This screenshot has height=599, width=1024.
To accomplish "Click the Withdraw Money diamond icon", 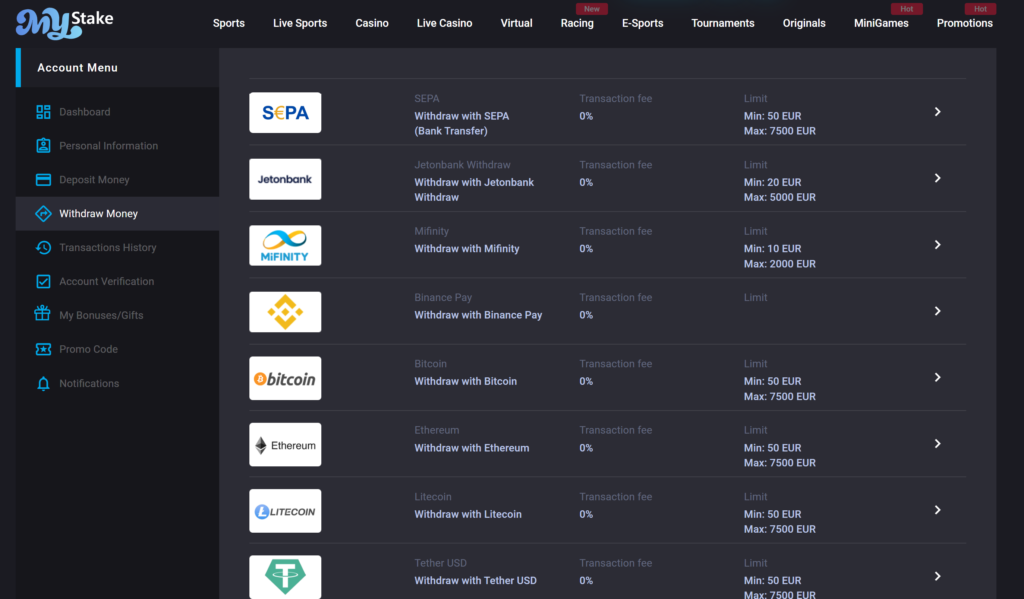I will click(43, 214).
